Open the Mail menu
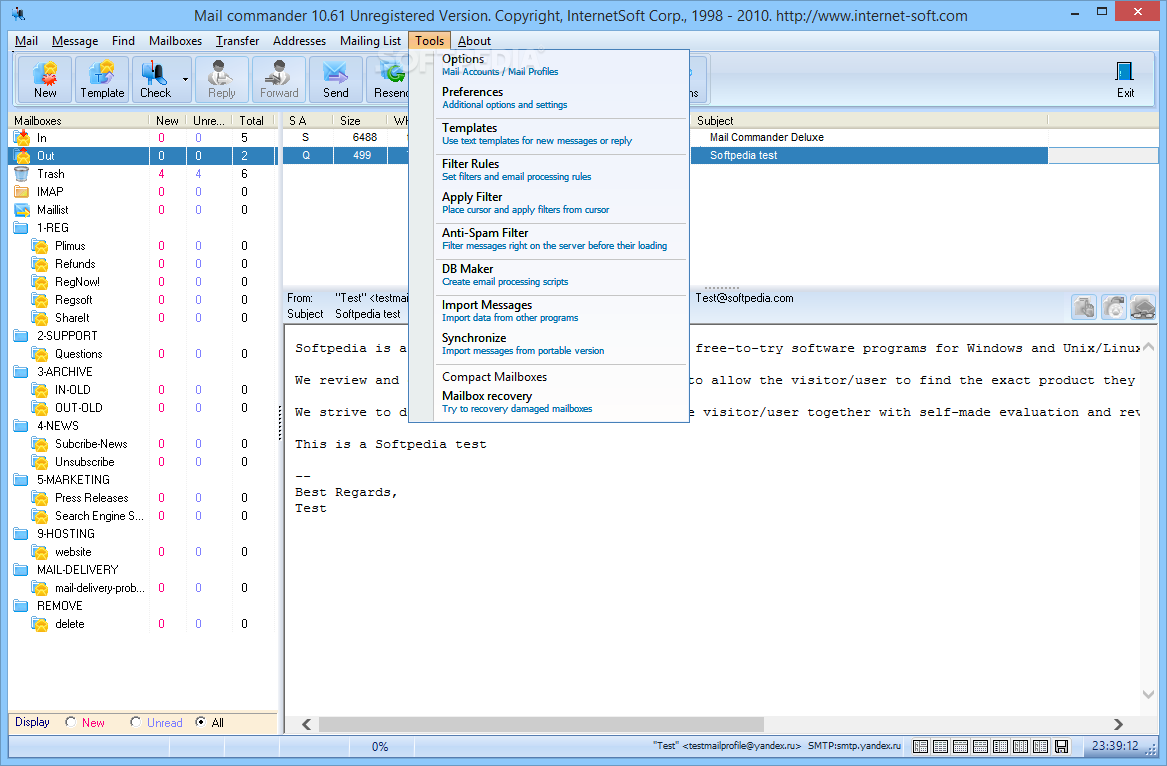 [x=26, y=41]
